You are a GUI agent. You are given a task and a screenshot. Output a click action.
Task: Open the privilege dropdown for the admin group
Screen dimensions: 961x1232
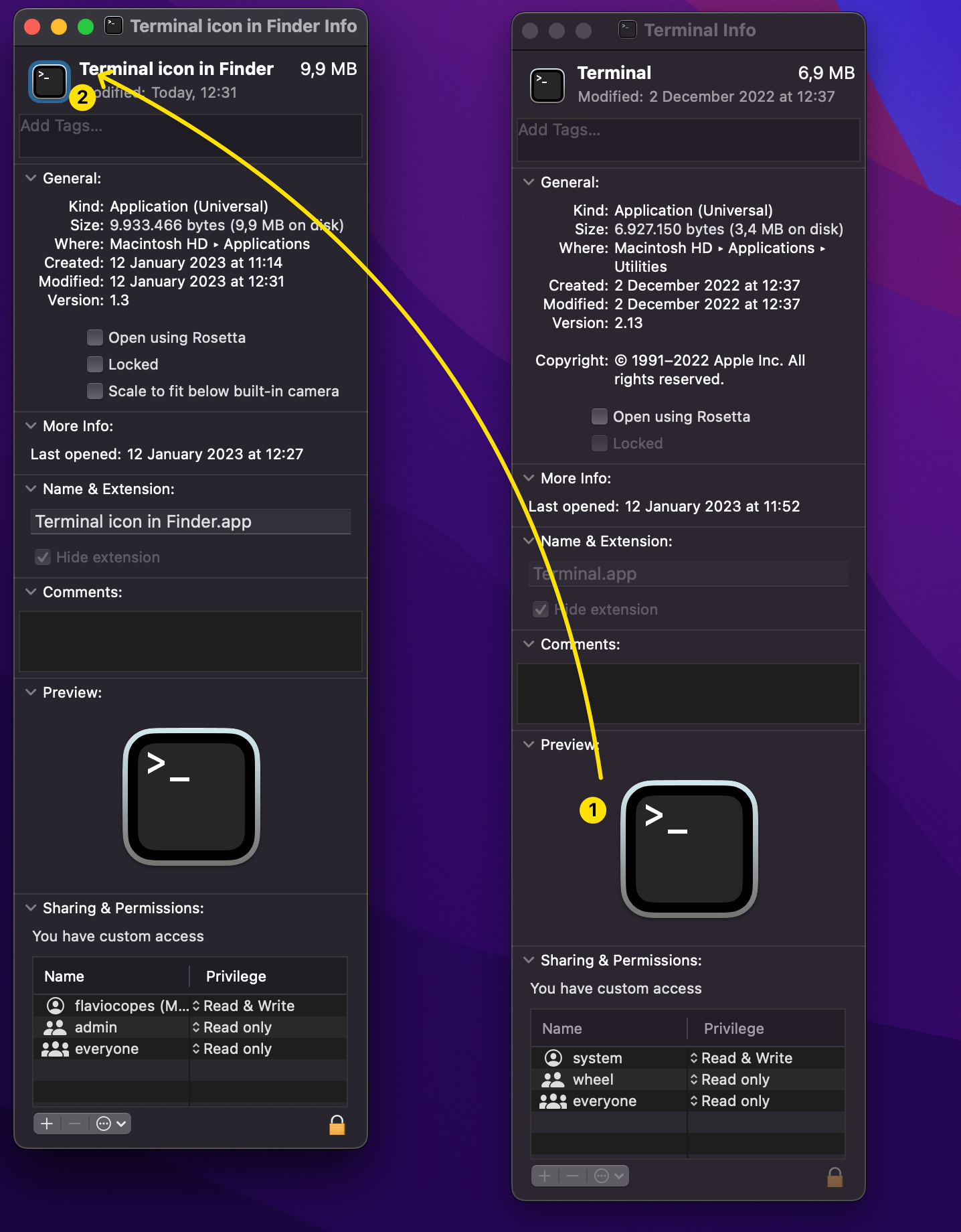pos(236,1027)
